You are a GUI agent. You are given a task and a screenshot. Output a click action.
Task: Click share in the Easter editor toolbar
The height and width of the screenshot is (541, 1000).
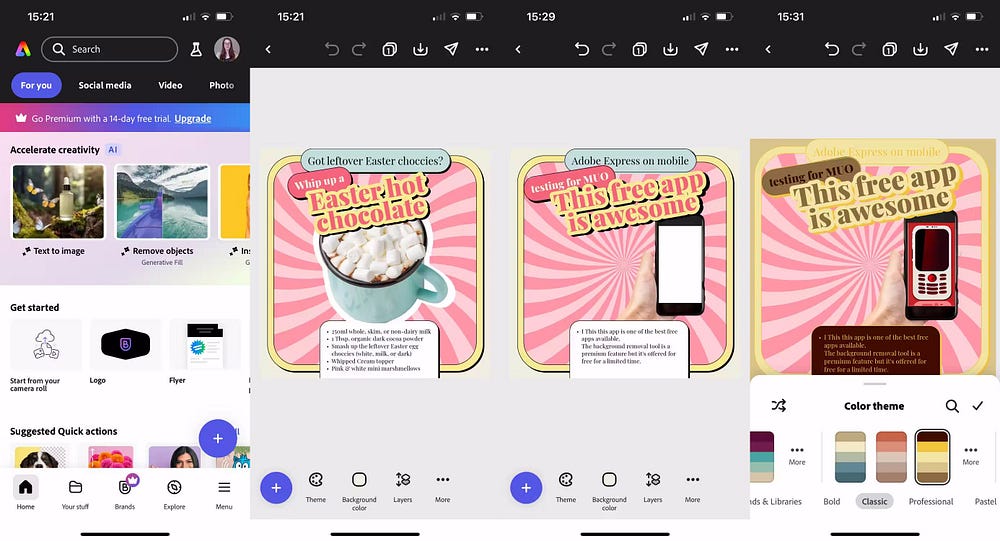(x=451, y=49)
